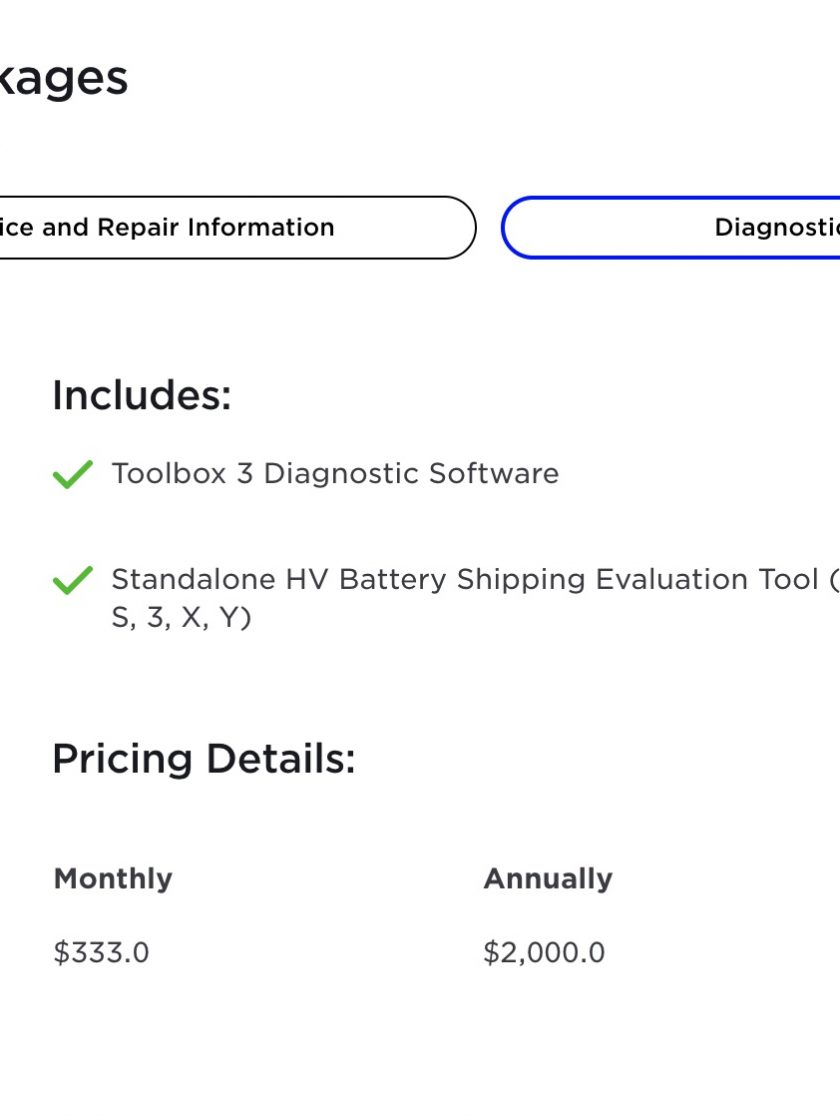Click the word Information in the repair tab

coord(261,227)
